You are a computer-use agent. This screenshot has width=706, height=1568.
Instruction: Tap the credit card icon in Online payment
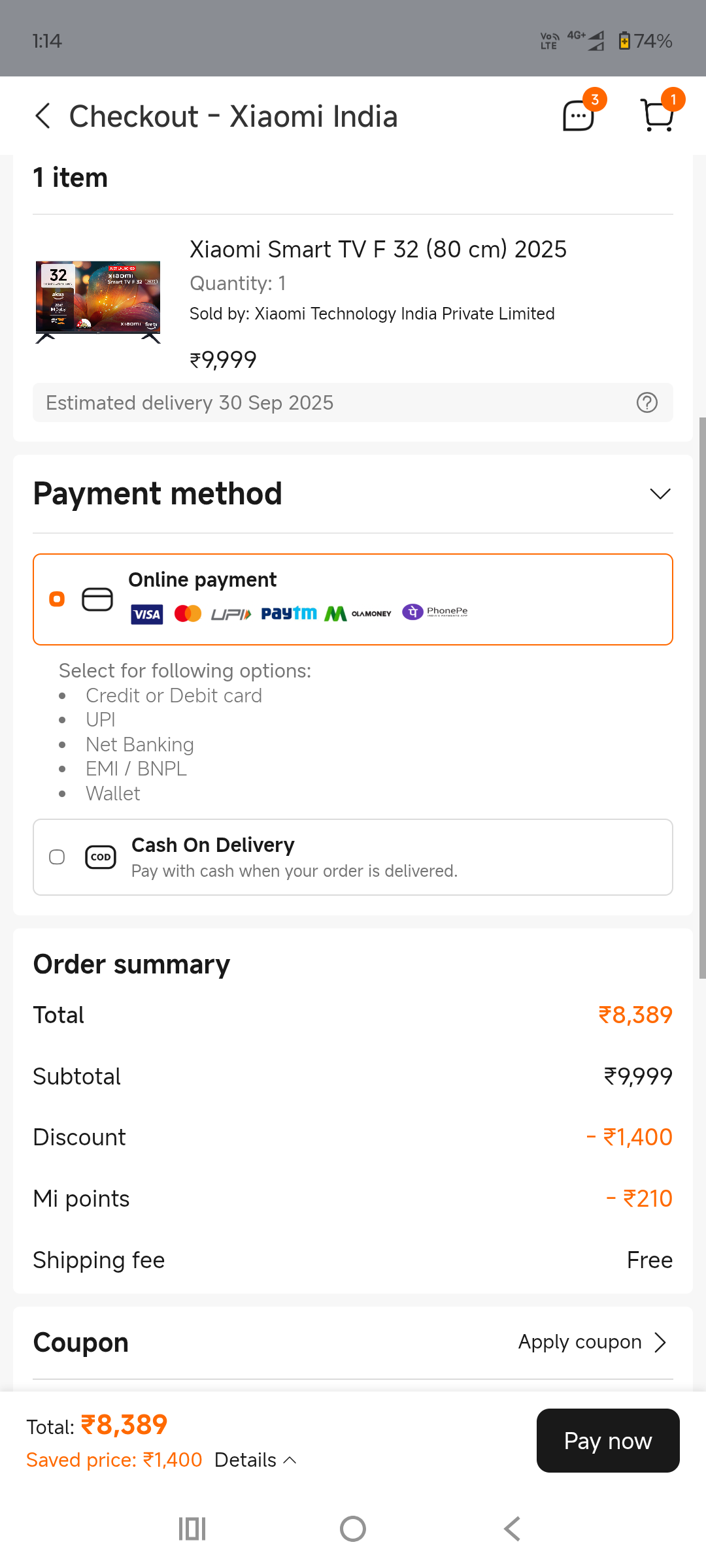pos(97,599)
